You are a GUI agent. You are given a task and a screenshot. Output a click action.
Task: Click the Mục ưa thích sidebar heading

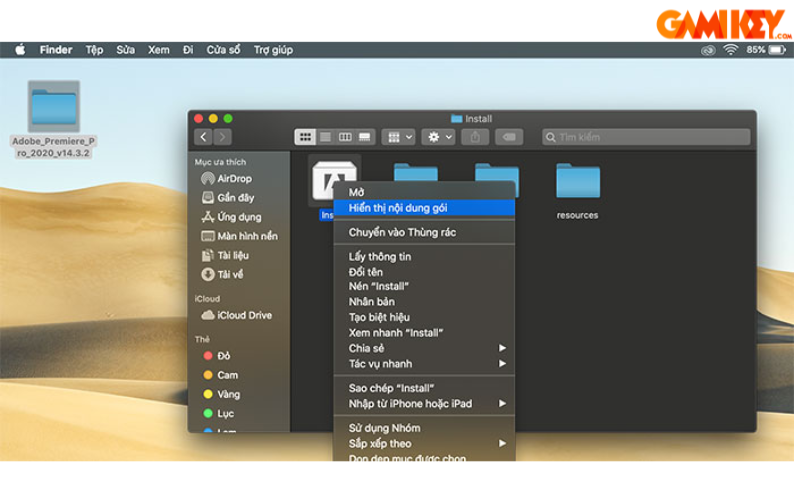pyautogui.click(x=220, y=162)
